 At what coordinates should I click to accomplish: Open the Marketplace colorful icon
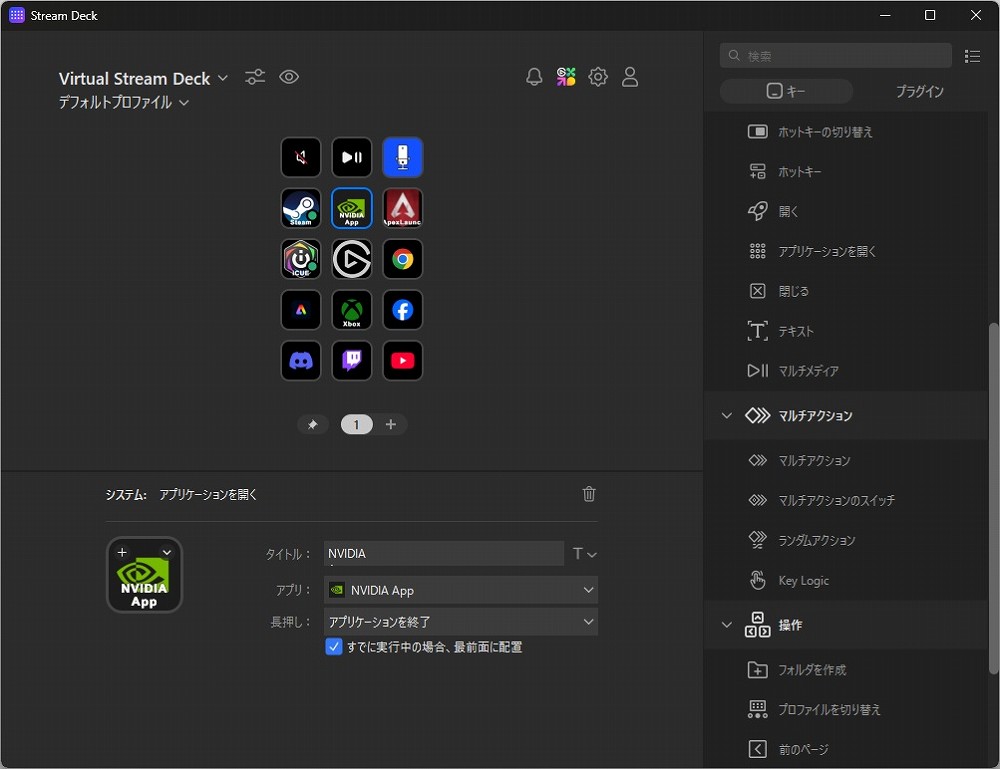[566, 77]
